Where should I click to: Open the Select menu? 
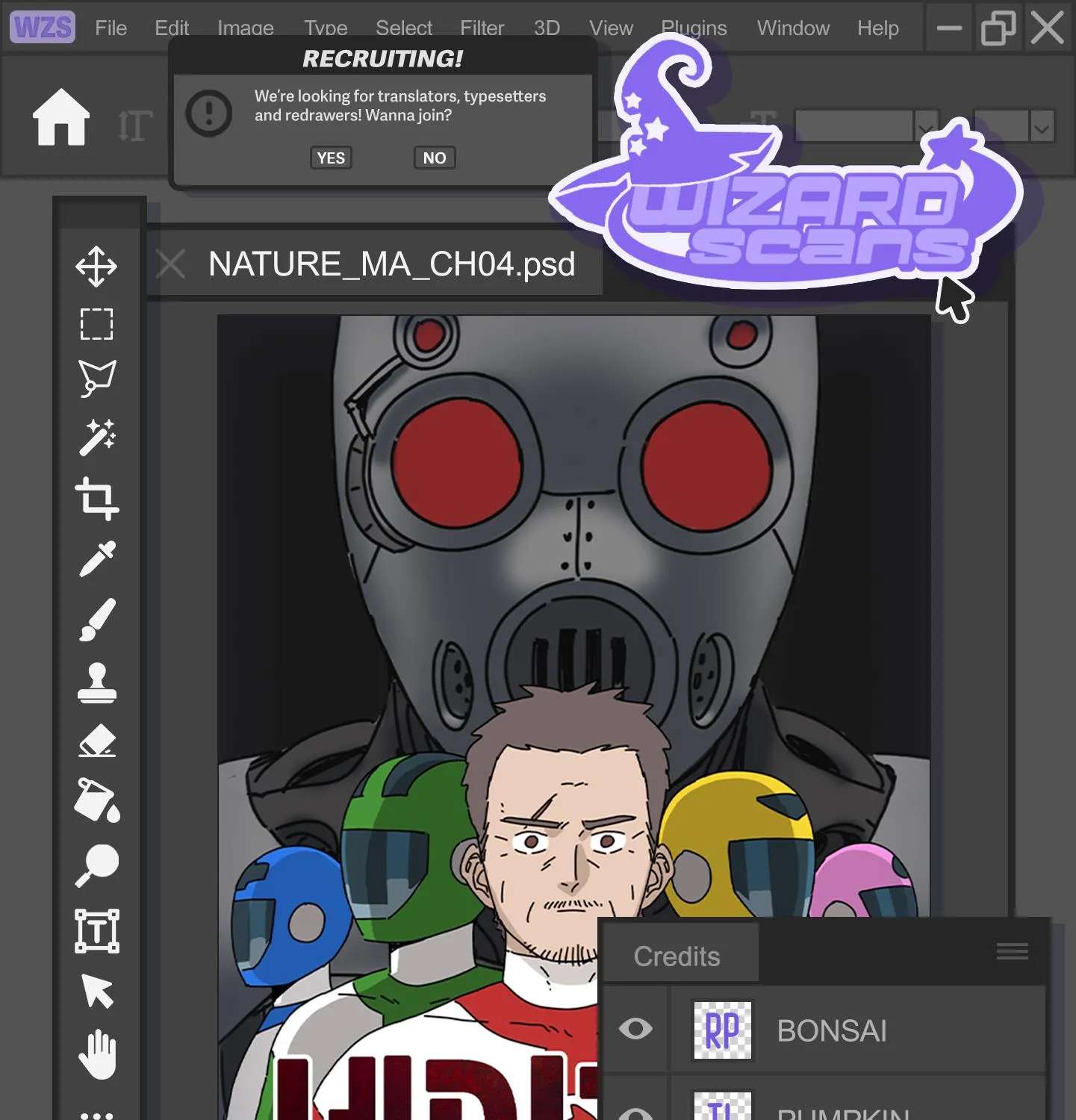coord(404,28)
